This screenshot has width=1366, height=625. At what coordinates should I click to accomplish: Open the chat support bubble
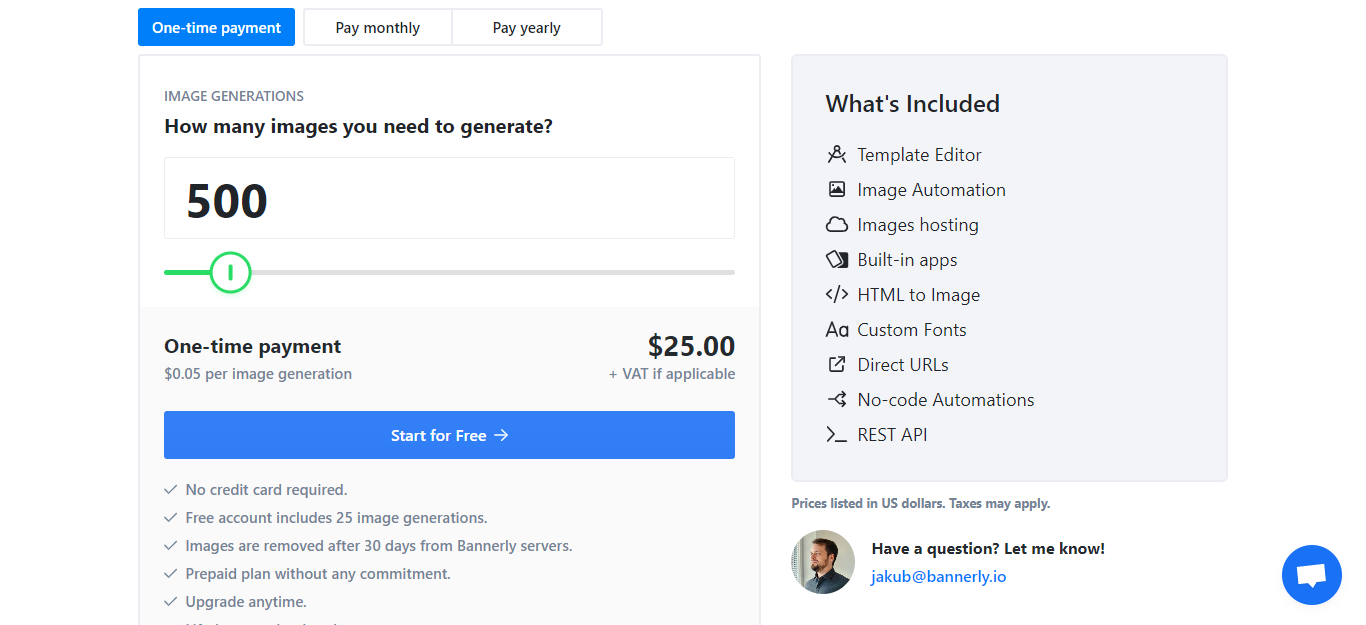(1311, 575)
